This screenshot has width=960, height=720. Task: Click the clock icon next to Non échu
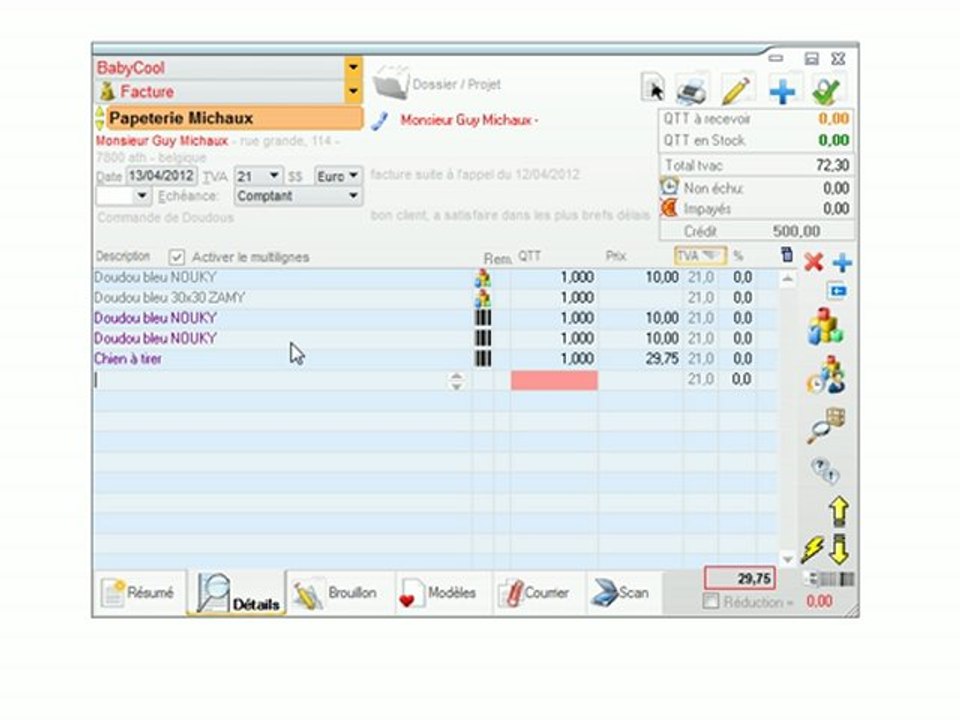point(669,186)
